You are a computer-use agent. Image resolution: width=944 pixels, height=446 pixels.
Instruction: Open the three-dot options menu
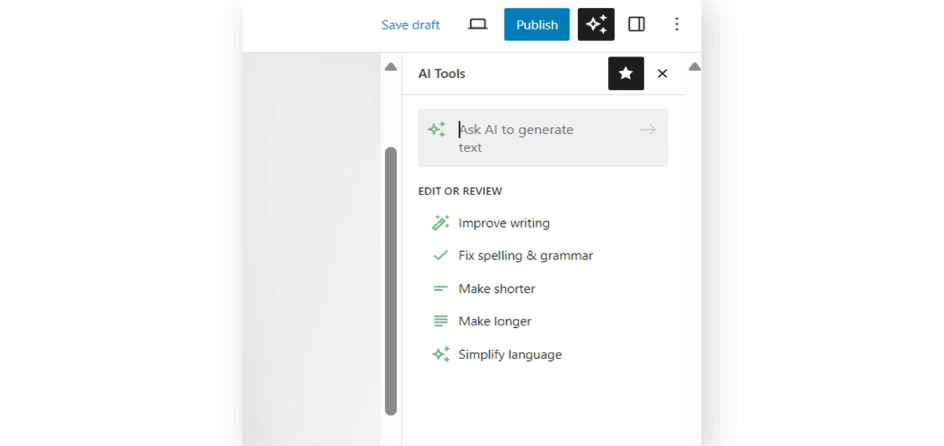click(676, 25)
